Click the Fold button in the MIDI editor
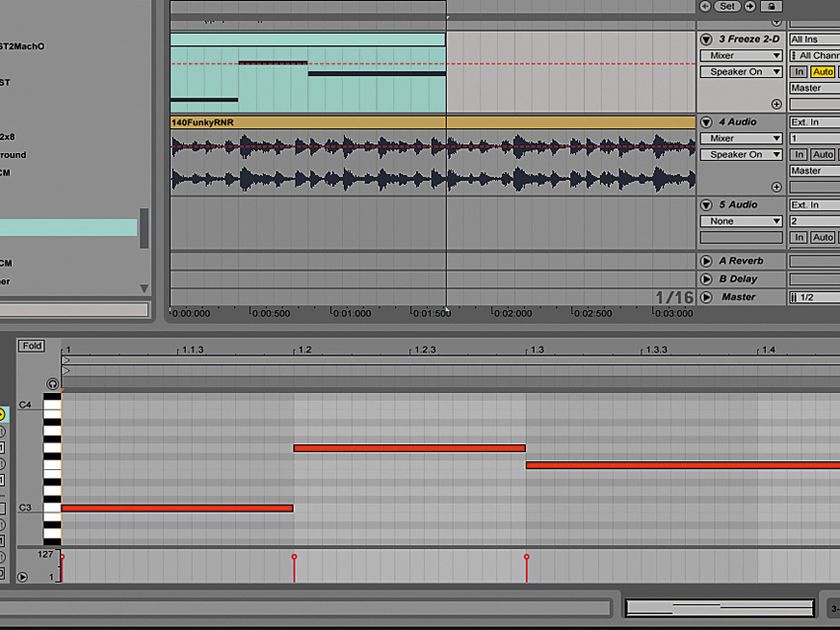This screenshot has height=630, width=840. click(31, 345)
